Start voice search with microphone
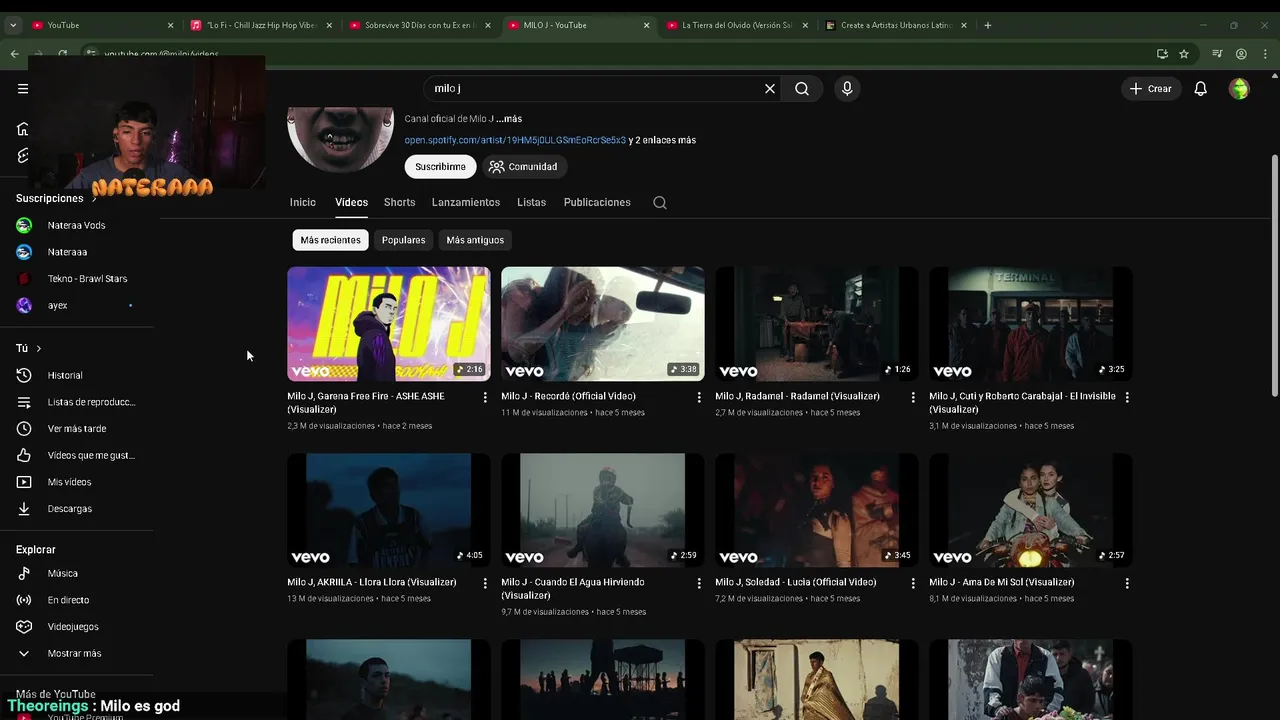Viewport: 1280px width, 720px height. point(847,89)
